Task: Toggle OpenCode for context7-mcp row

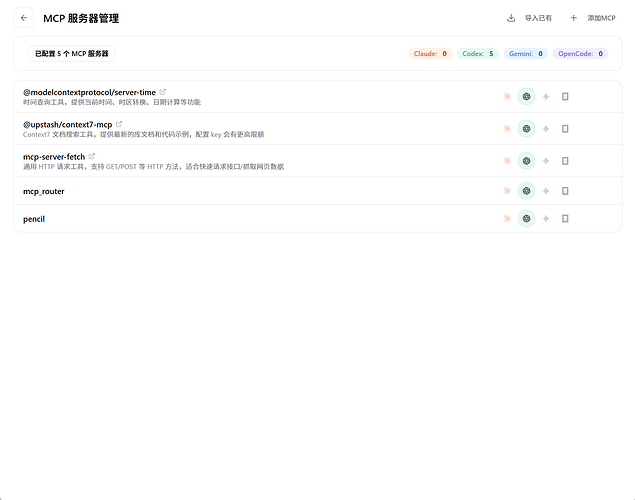Action: pos(565,129)
